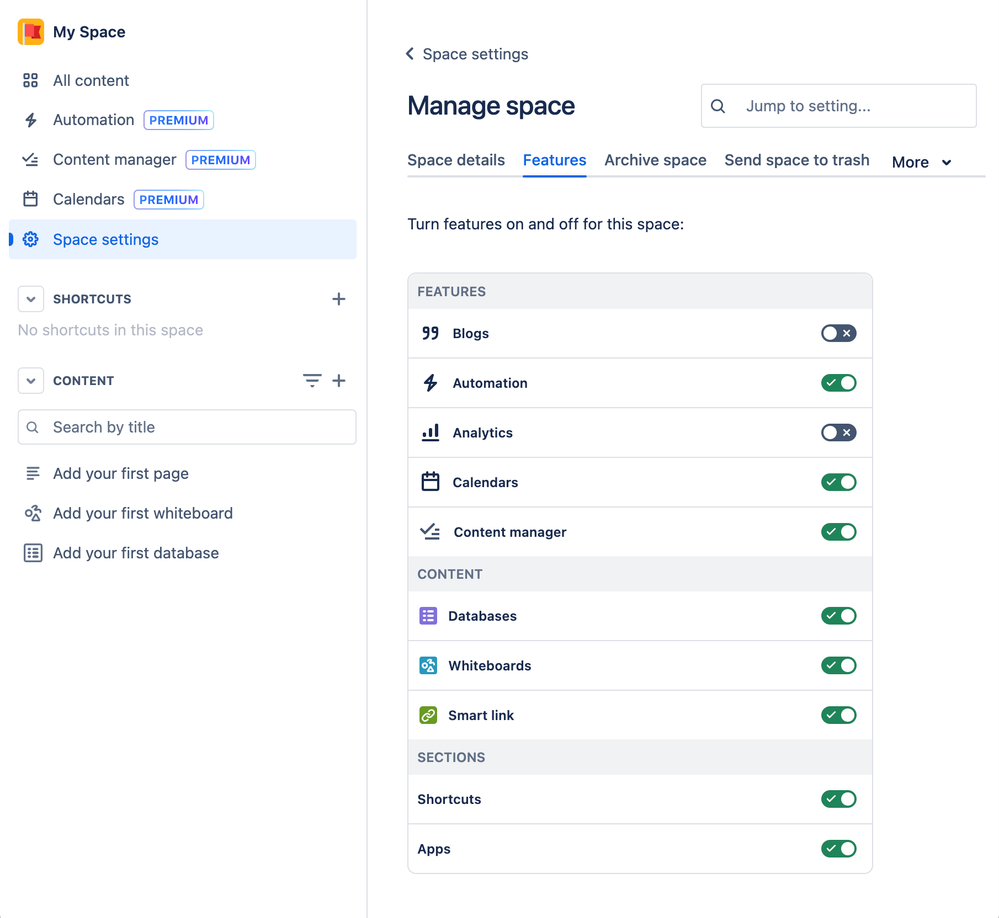Click the whiteboard icon in the sidebar
This screenshot has width=999, height=918.
[32, 513]
